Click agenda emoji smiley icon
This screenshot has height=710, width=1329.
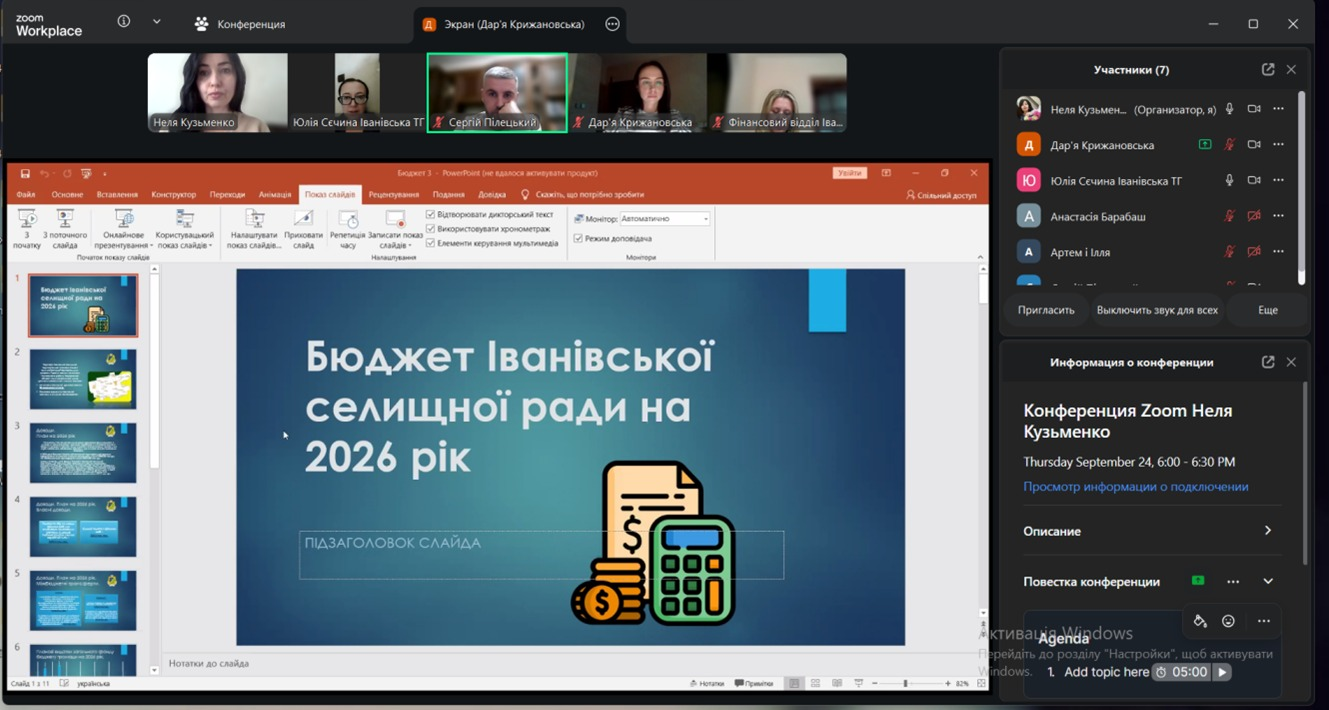[1228, 621]
